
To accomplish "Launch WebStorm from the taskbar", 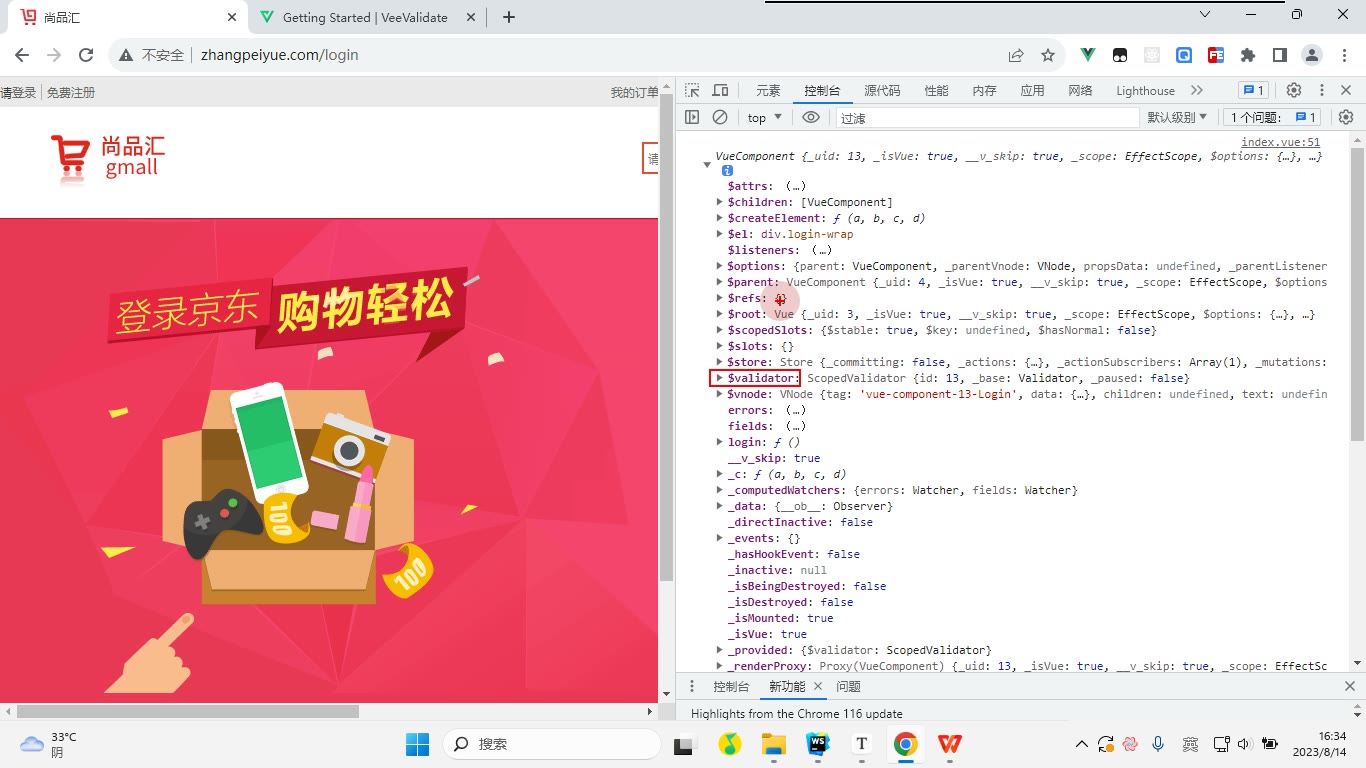I will (818, 744).
